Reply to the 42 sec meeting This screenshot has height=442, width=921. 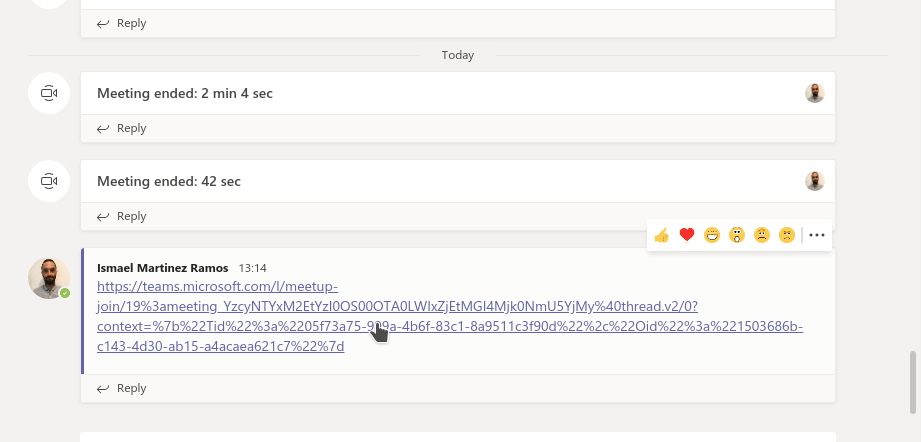[x=122, y=216]
